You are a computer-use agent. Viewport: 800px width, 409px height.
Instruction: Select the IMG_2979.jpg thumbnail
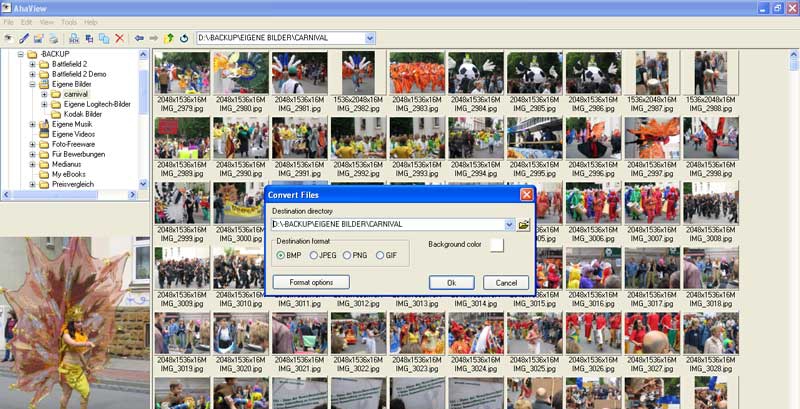[182, 75]
